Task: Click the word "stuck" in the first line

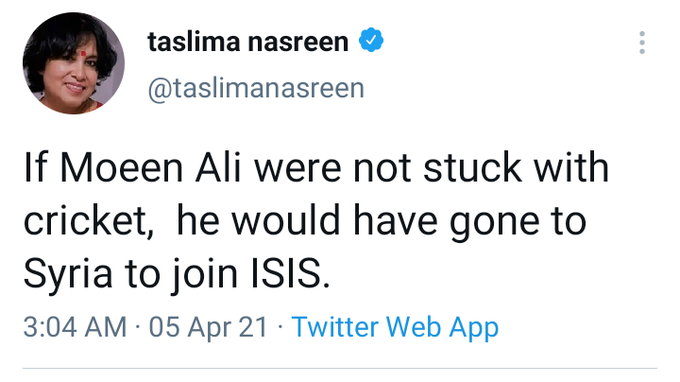Action: tap(472, 168)
